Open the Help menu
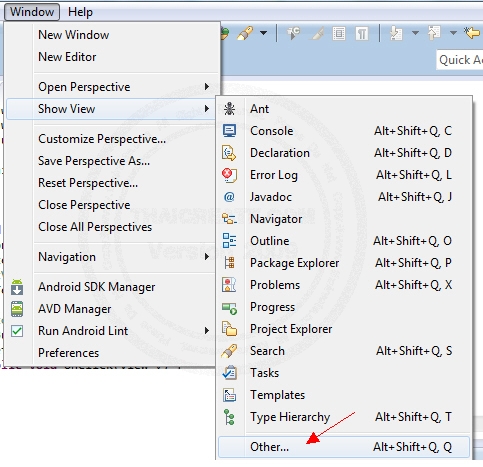Viewport: 483px width, 467px height. (80, 12)
